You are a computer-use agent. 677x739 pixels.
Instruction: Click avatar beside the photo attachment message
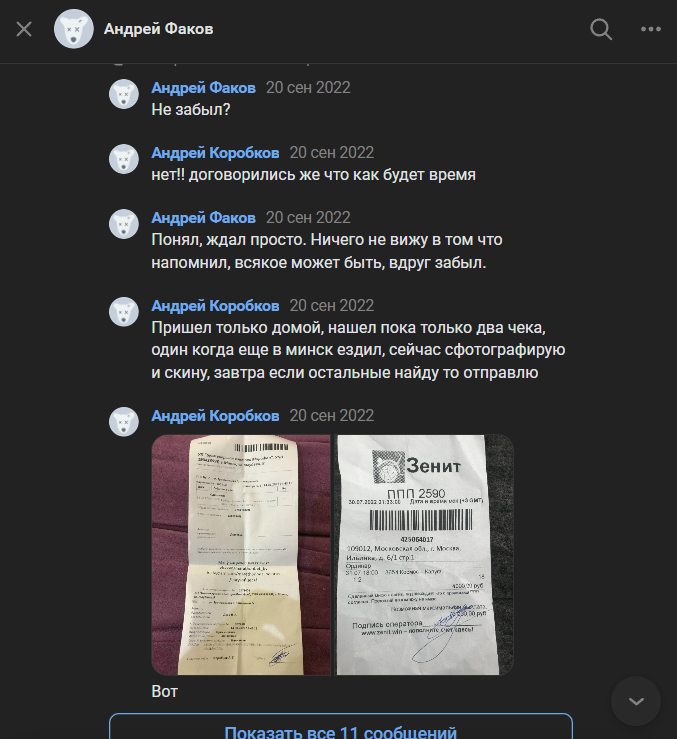[124, 422]
